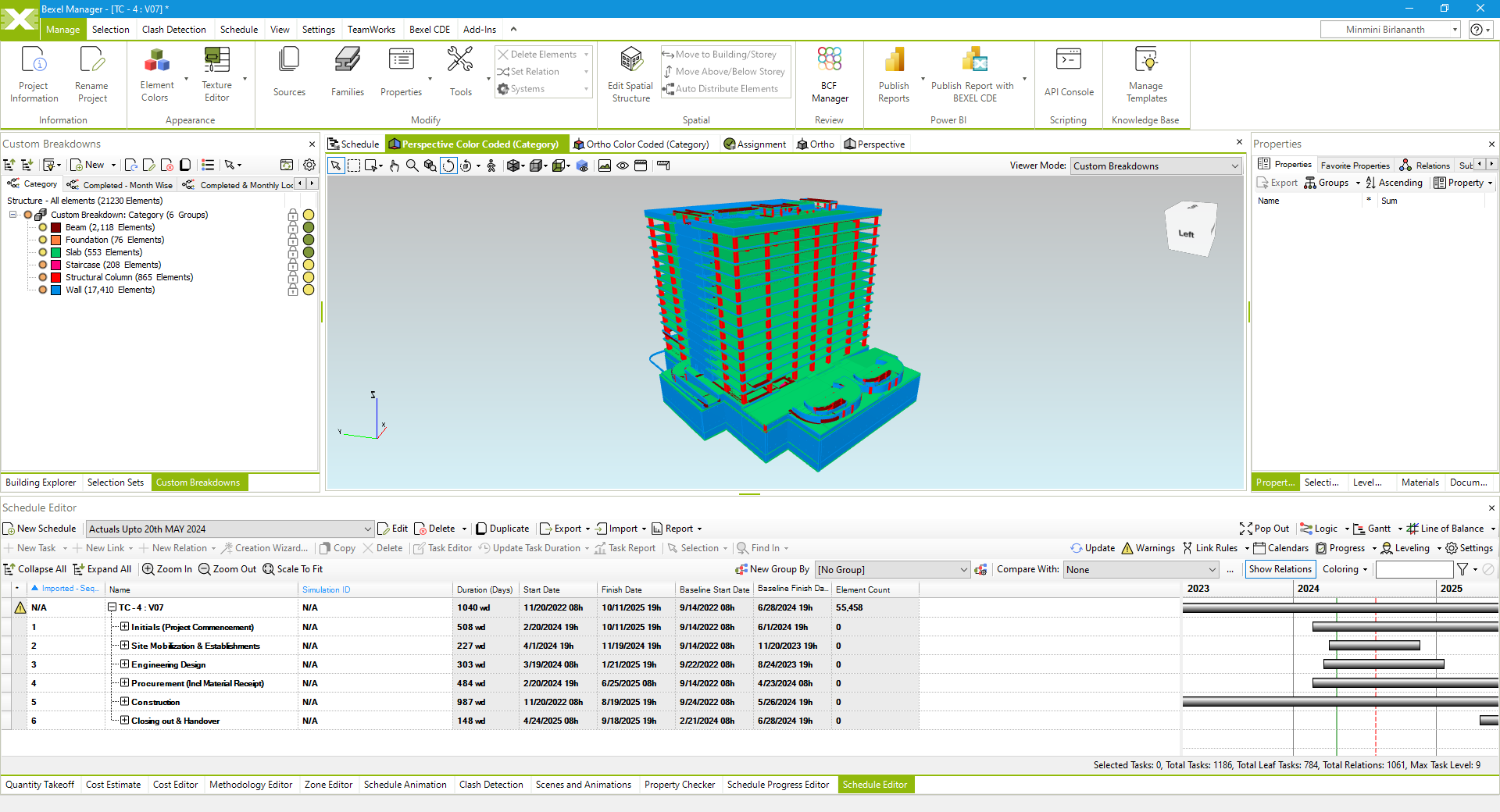Switch to the Building Explorer tab
This screenshot has height=812, width=1500.
click(41, 483)
